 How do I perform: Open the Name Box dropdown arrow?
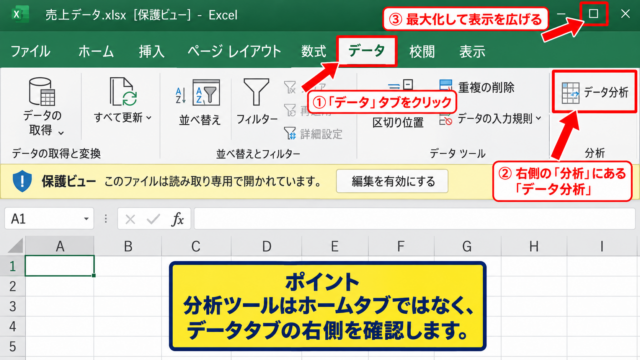point(86,219)
